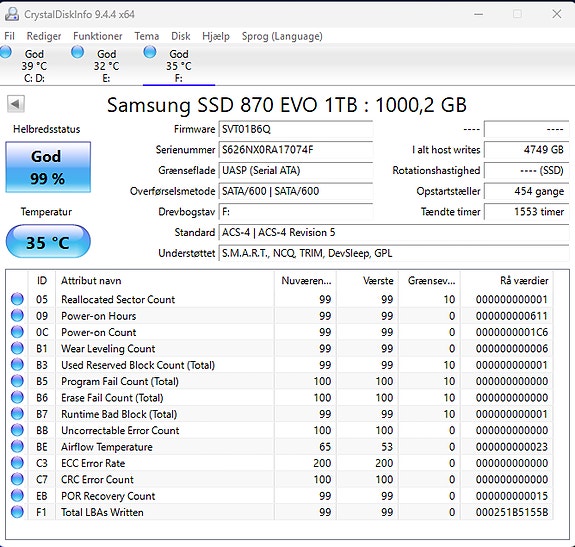Click the Serienummer field

[x=296, y=150]
